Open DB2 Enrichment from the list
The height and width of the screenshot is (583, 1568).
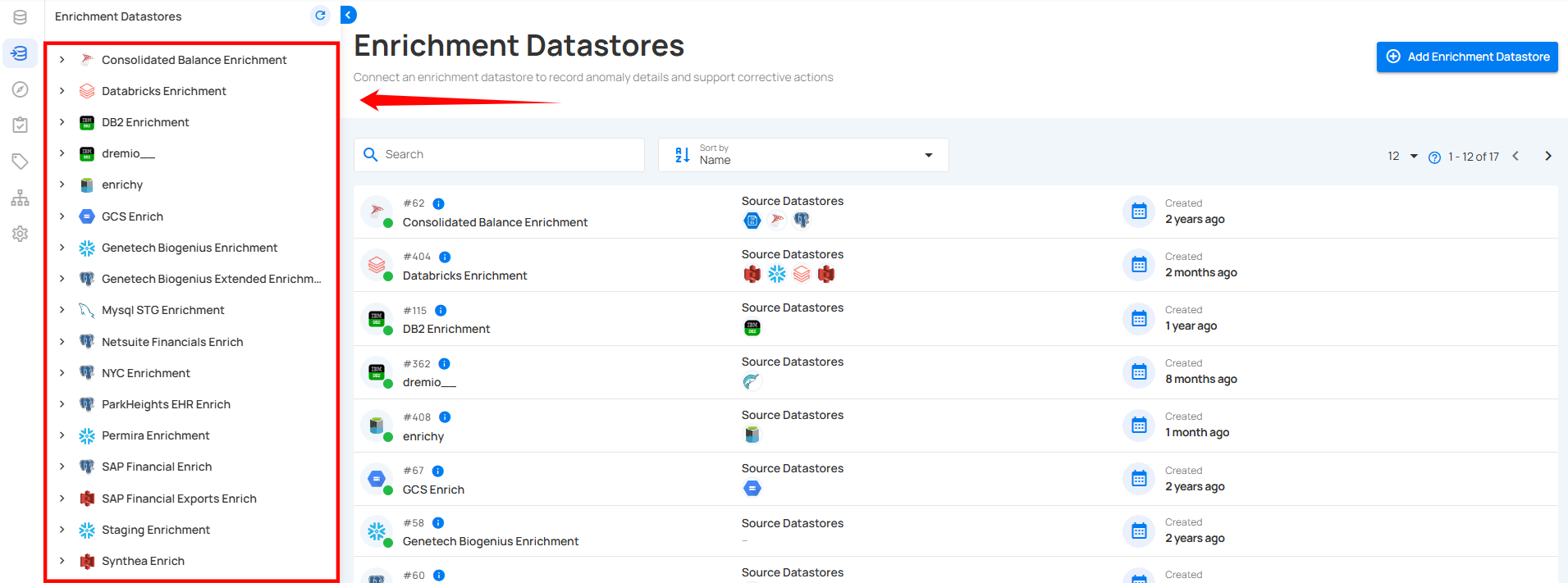click(x=446, y=329)
